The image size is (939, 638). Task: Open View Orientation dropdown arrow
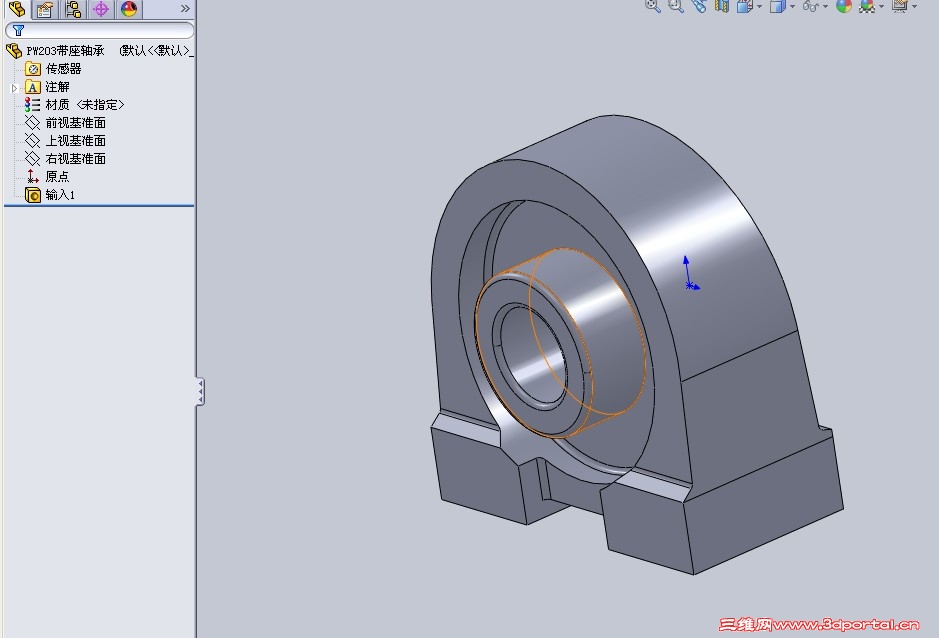point(759,7)
